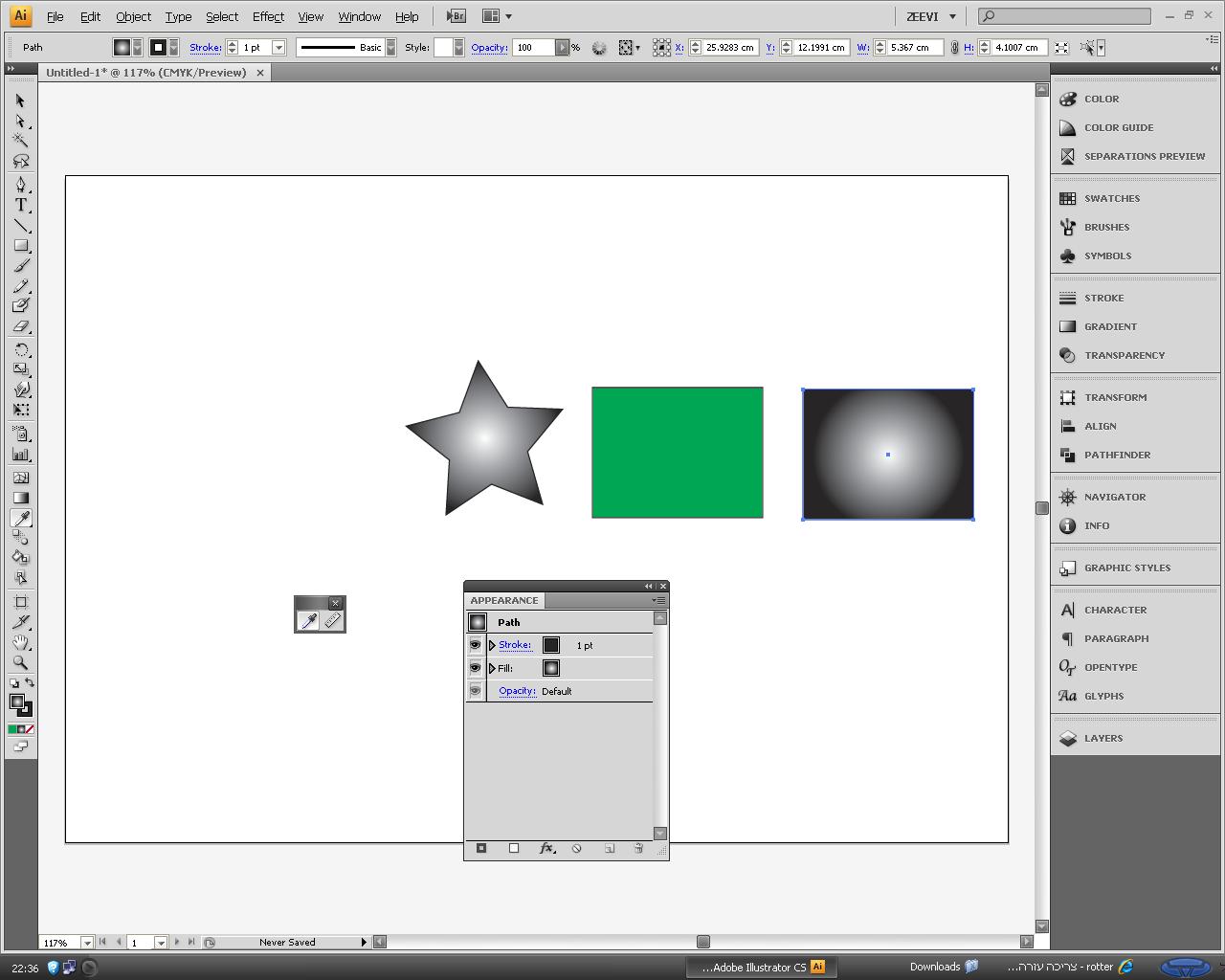Select the Pen tool
This screenshot has width=1225, height=980.
coord(20,184)
